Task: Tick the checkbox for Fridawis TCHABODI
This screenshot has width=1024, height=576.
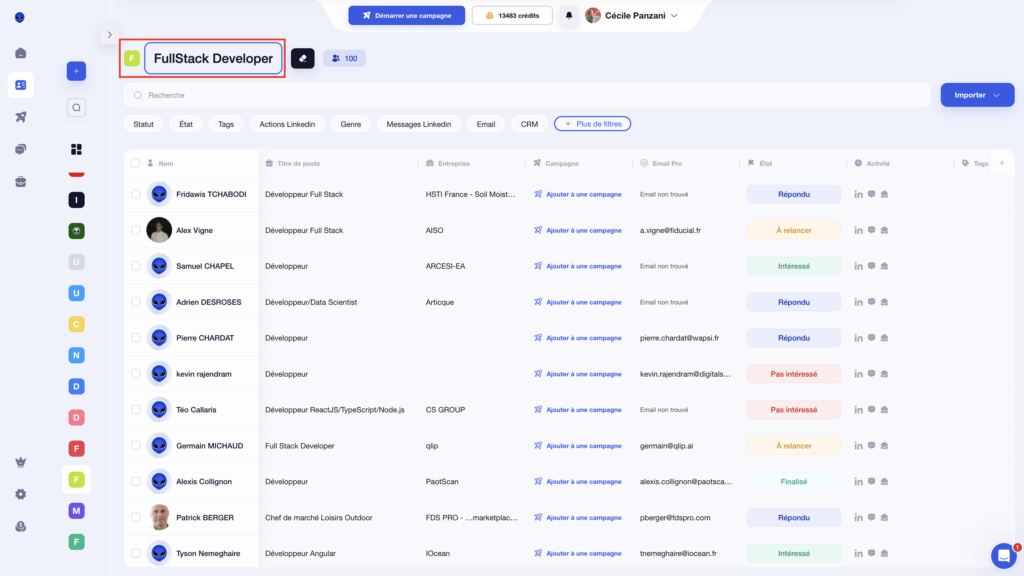Action: [x=135, y=194]
